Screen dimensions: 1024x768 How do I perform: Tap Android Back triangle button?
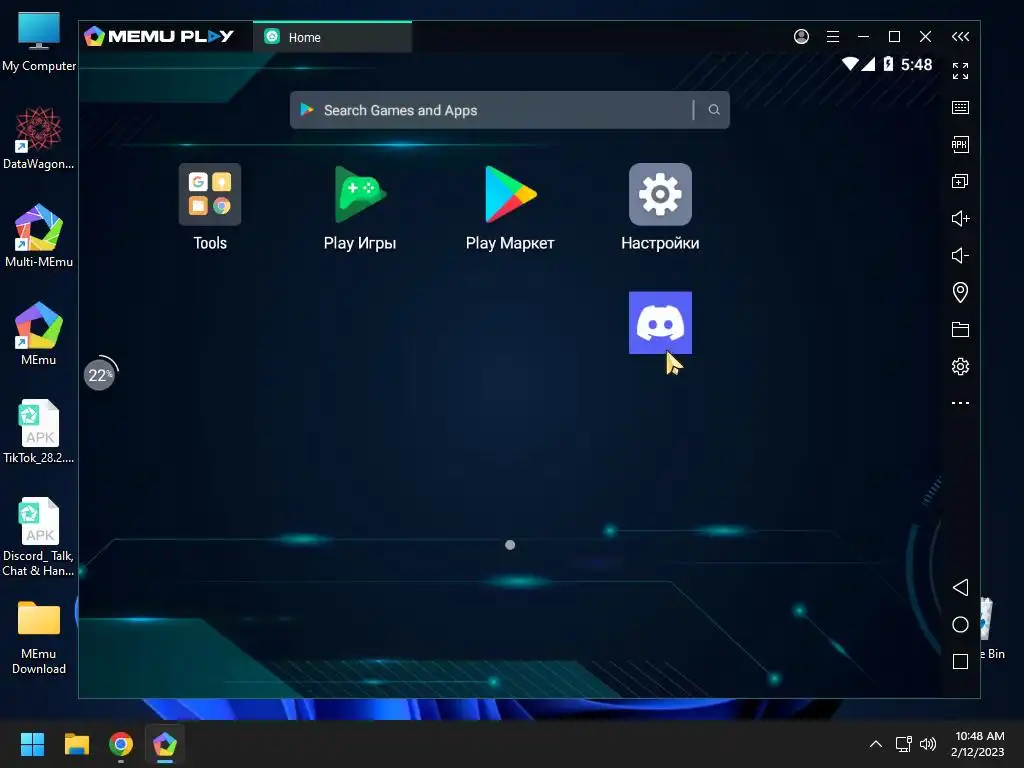[x=960, y=587]
